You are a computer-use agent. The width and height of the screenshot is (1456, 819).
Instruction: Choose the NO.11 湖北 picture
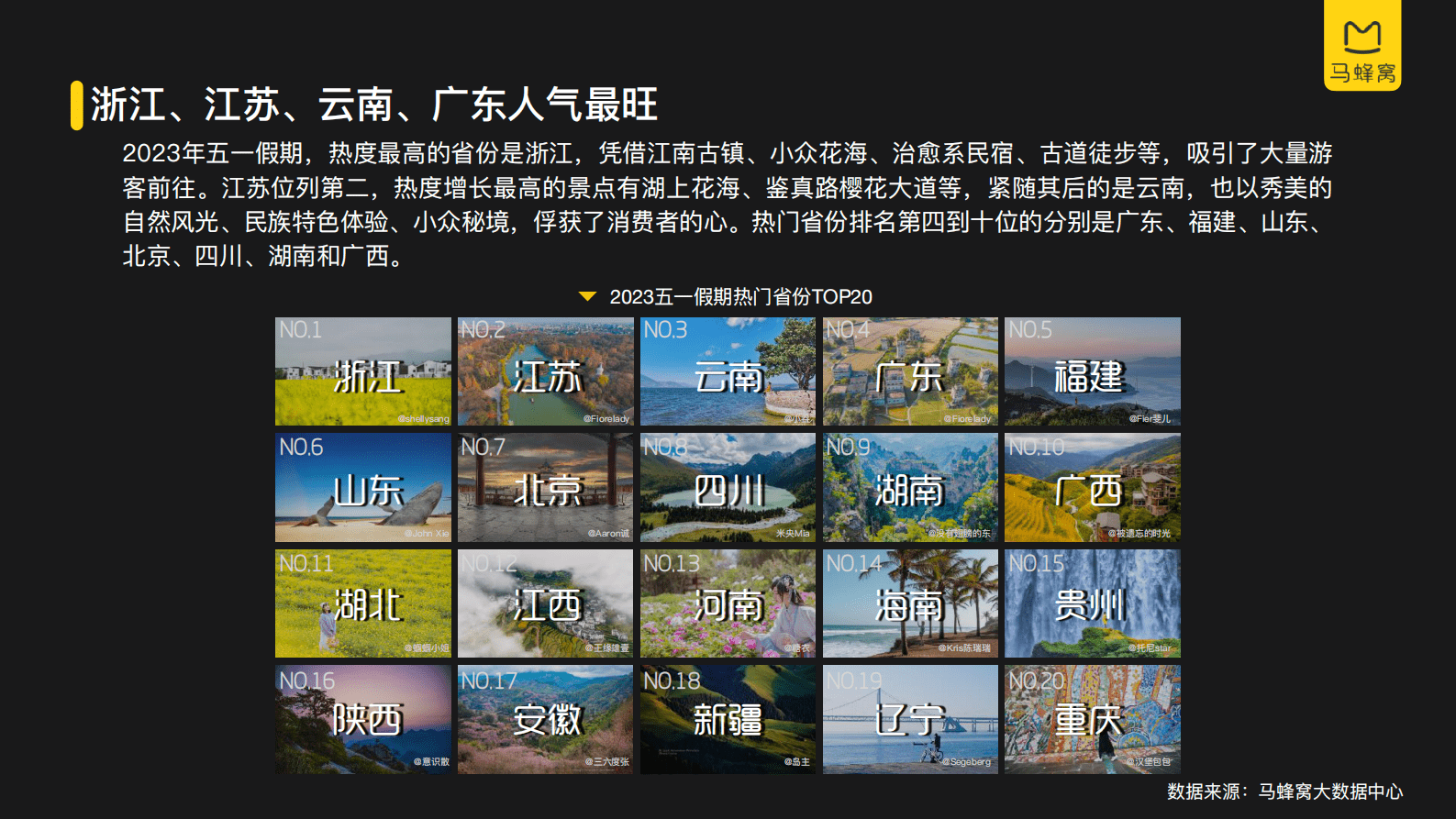pos(363,603)
